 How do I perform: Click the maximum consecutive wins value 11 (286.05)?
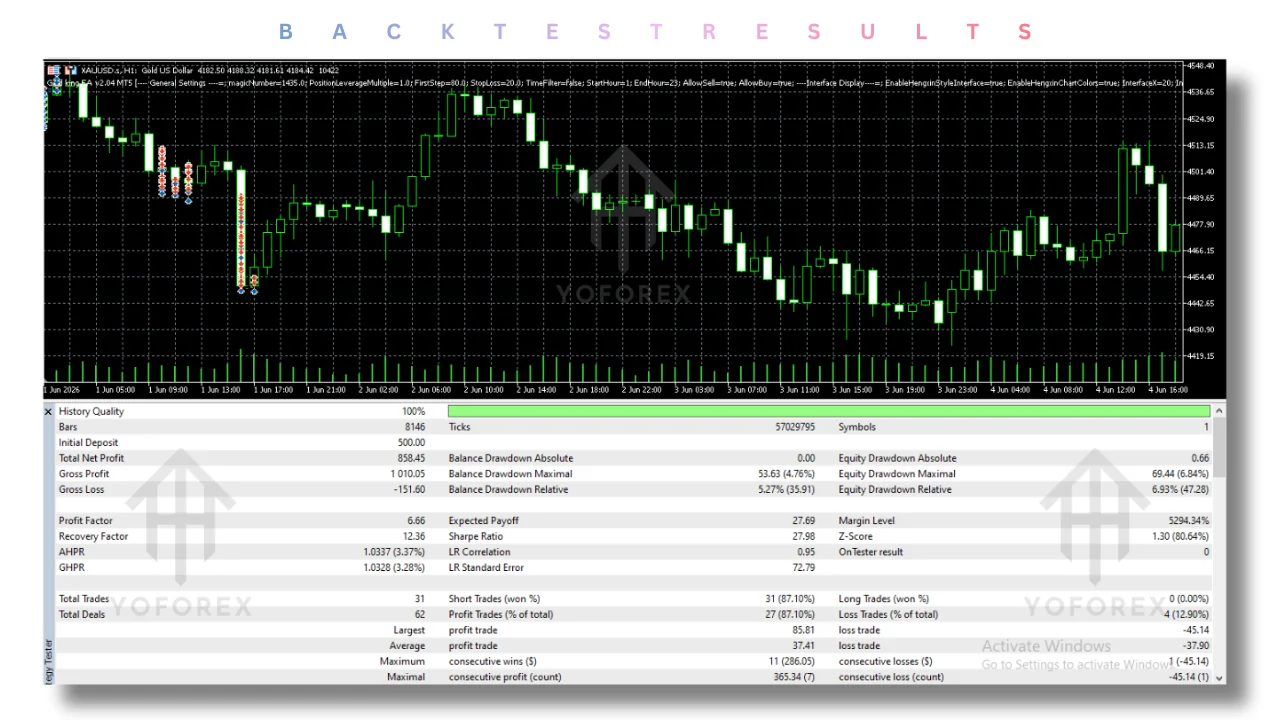[x=790, y=662]
